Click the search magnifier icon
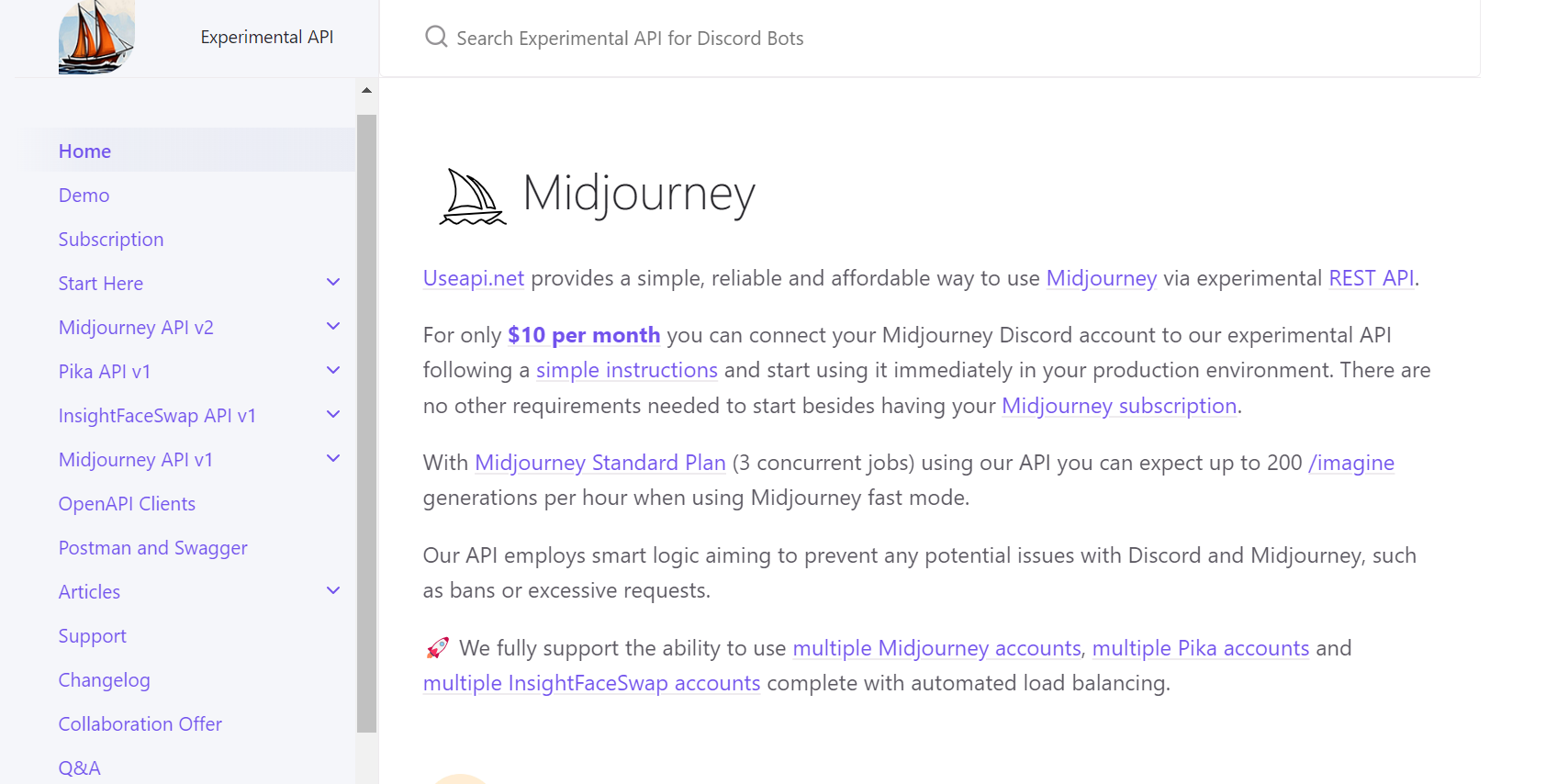1557x784 pixels. 435,36
